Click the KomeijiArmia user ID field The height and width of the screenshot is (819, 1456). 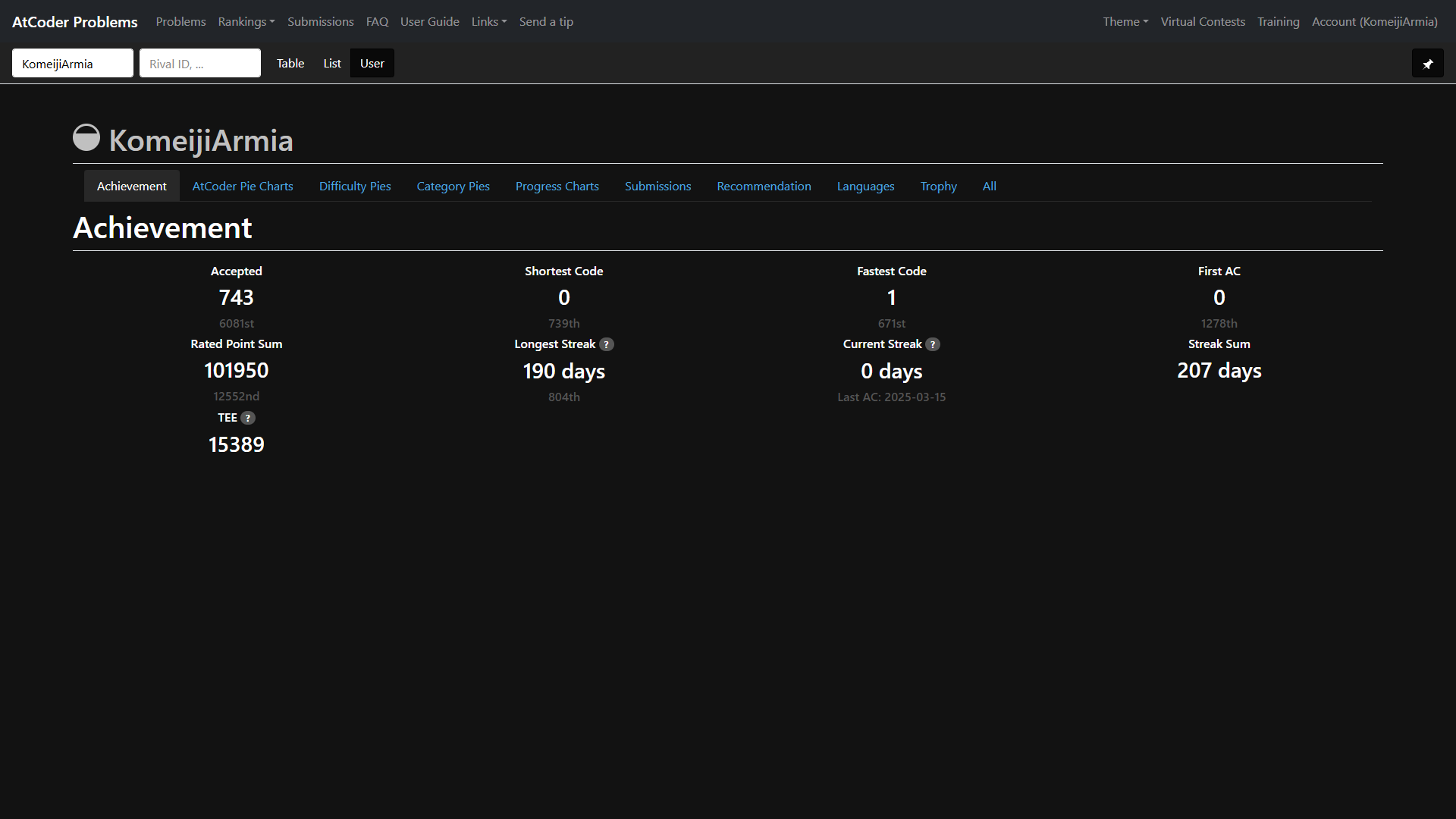point(73,64)
